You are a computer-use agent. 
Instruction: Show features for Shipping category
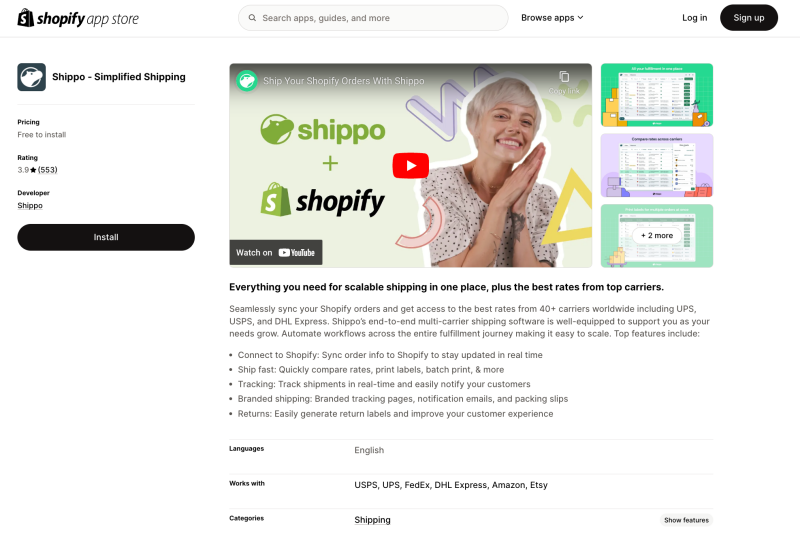[686, 520]
